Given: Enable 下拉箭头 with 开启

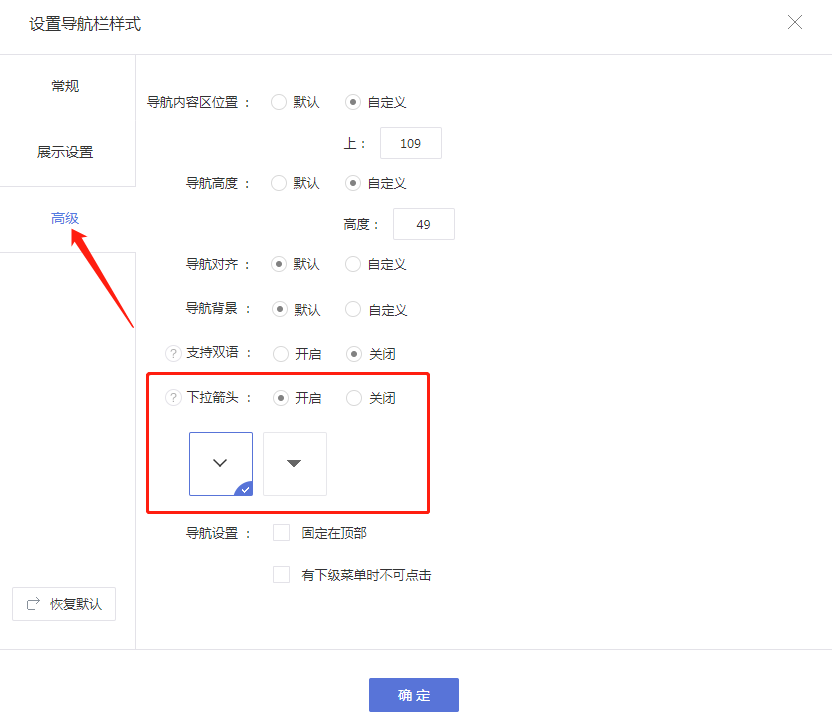Looking at the screenshot, I should pos(281,398).
